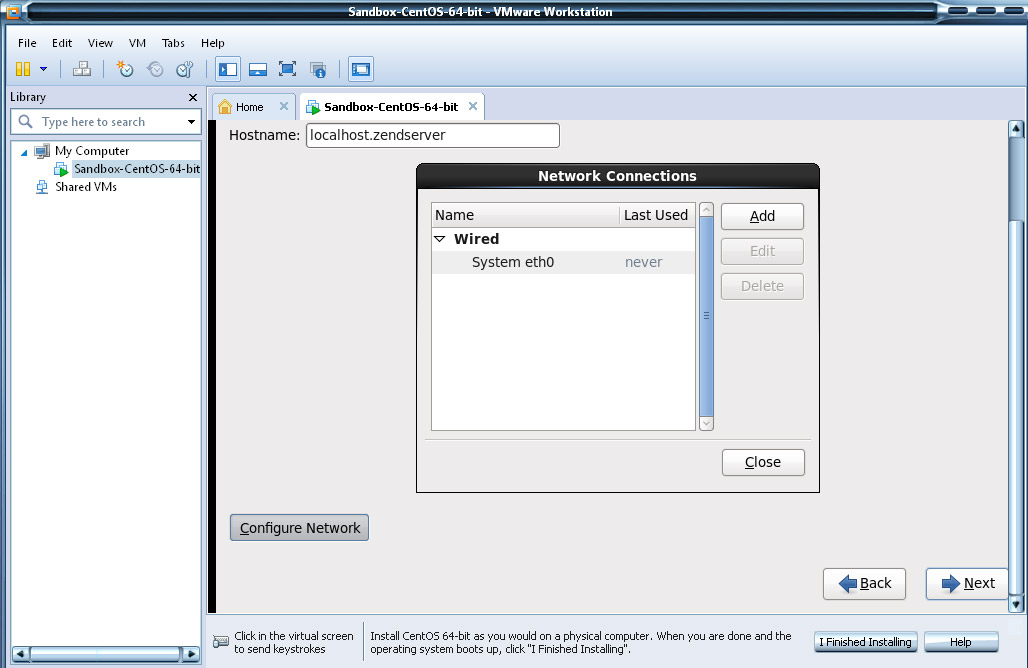Click the connections list scrollbar
Image resolution: width=1028 pixels, height=668 pixels.
click(x=706, y=316)
